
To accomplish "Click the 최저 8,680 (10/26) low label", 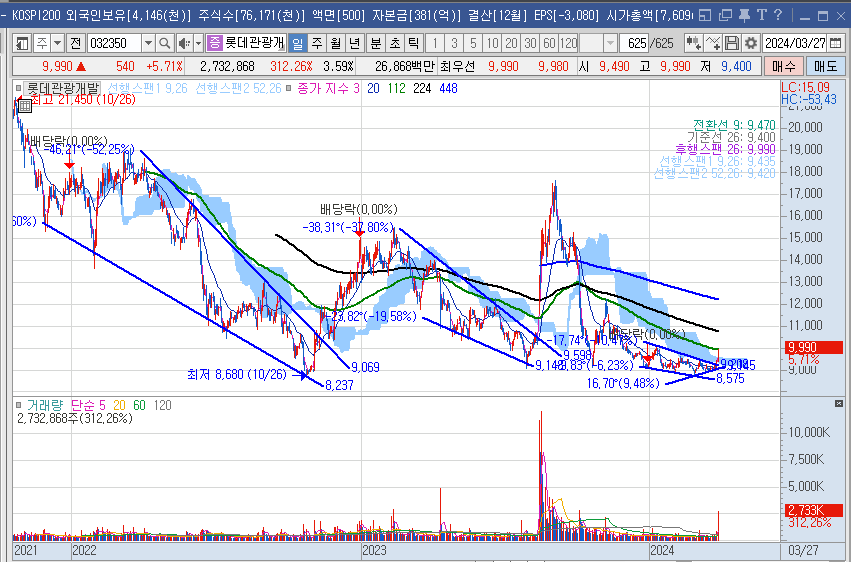I will [237, 374].
